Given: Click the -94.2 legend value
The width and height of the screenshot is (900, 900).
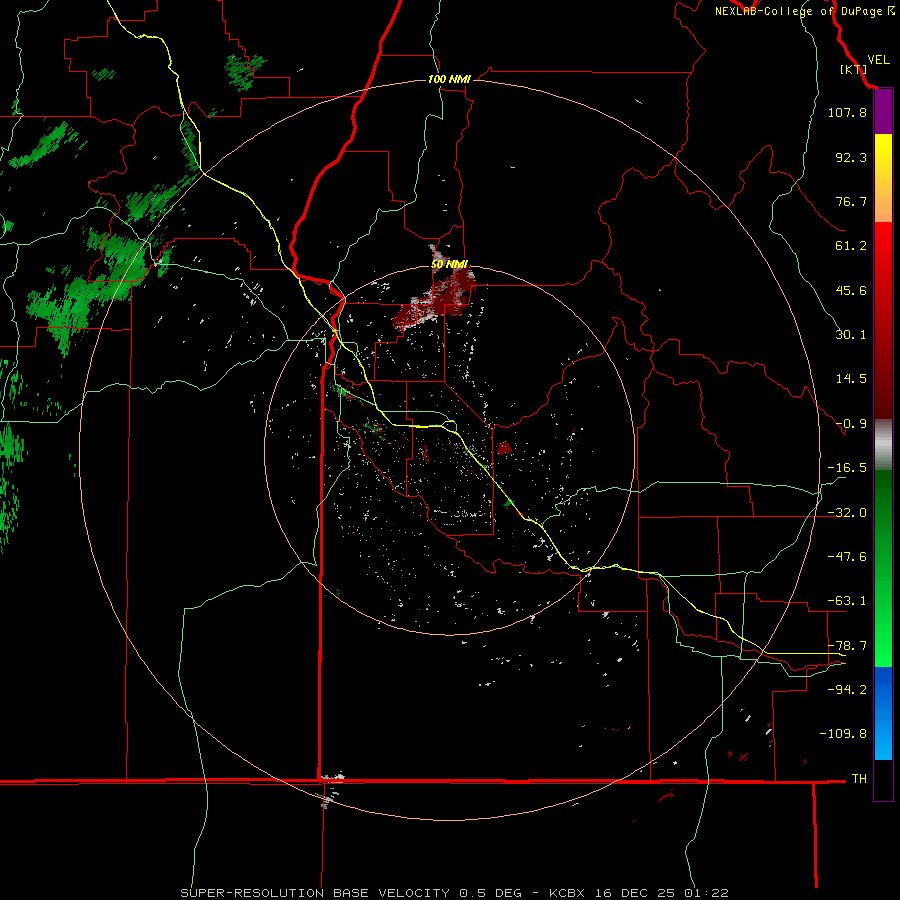Looking at the screenshot, I should [847, 689].
